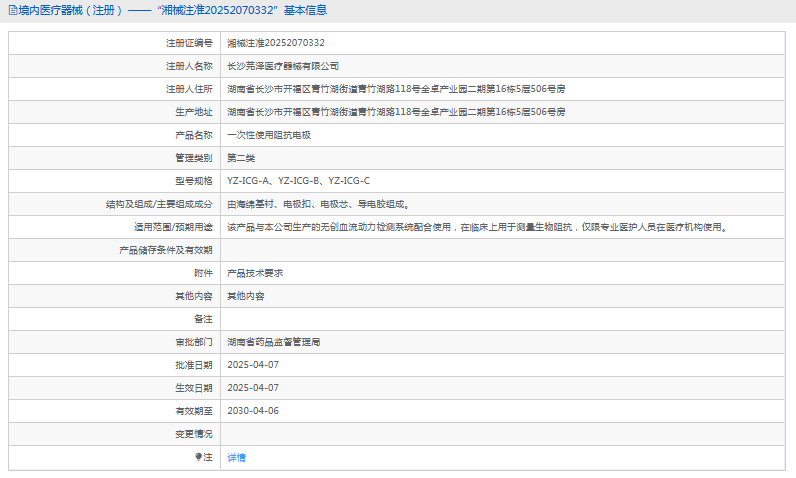This screenshot has height=478, width=796.
Task: Click the 附件 label
Action: pyautogui.click(x=203, y=273)
